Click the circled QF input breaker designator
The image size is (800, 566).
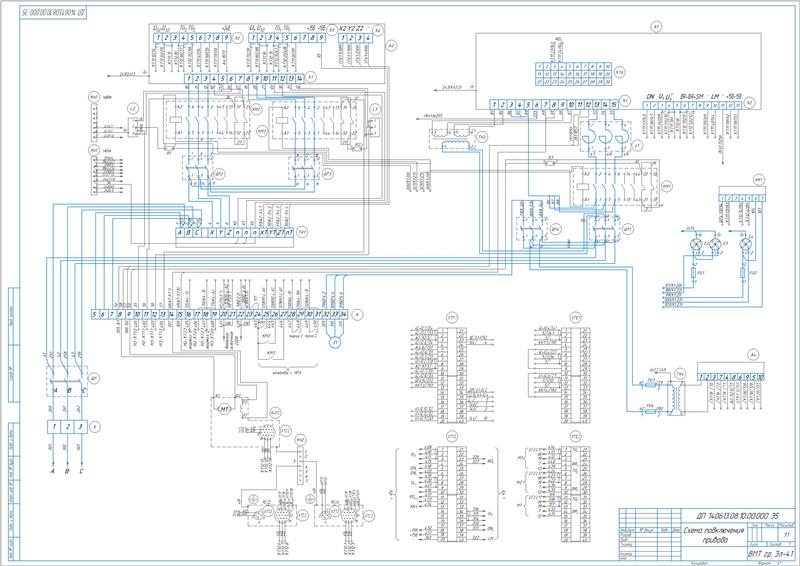click(93, 379)
